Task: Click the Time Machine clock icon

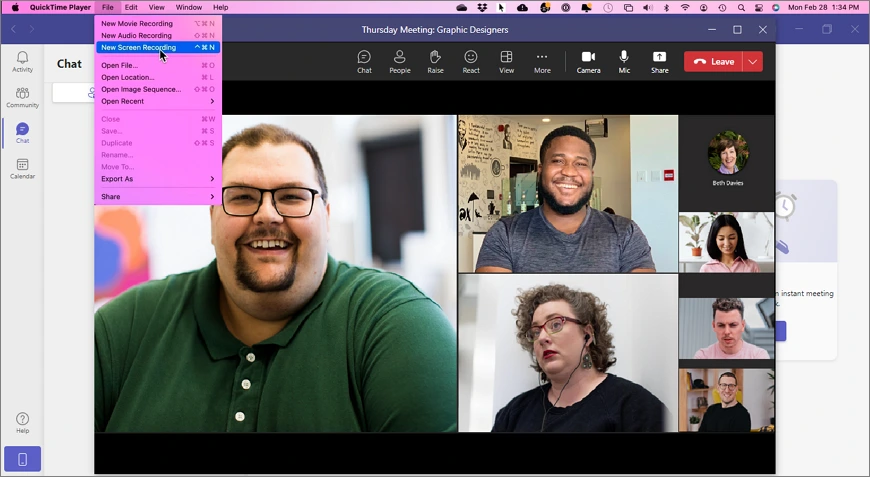Action: point(722,7)
